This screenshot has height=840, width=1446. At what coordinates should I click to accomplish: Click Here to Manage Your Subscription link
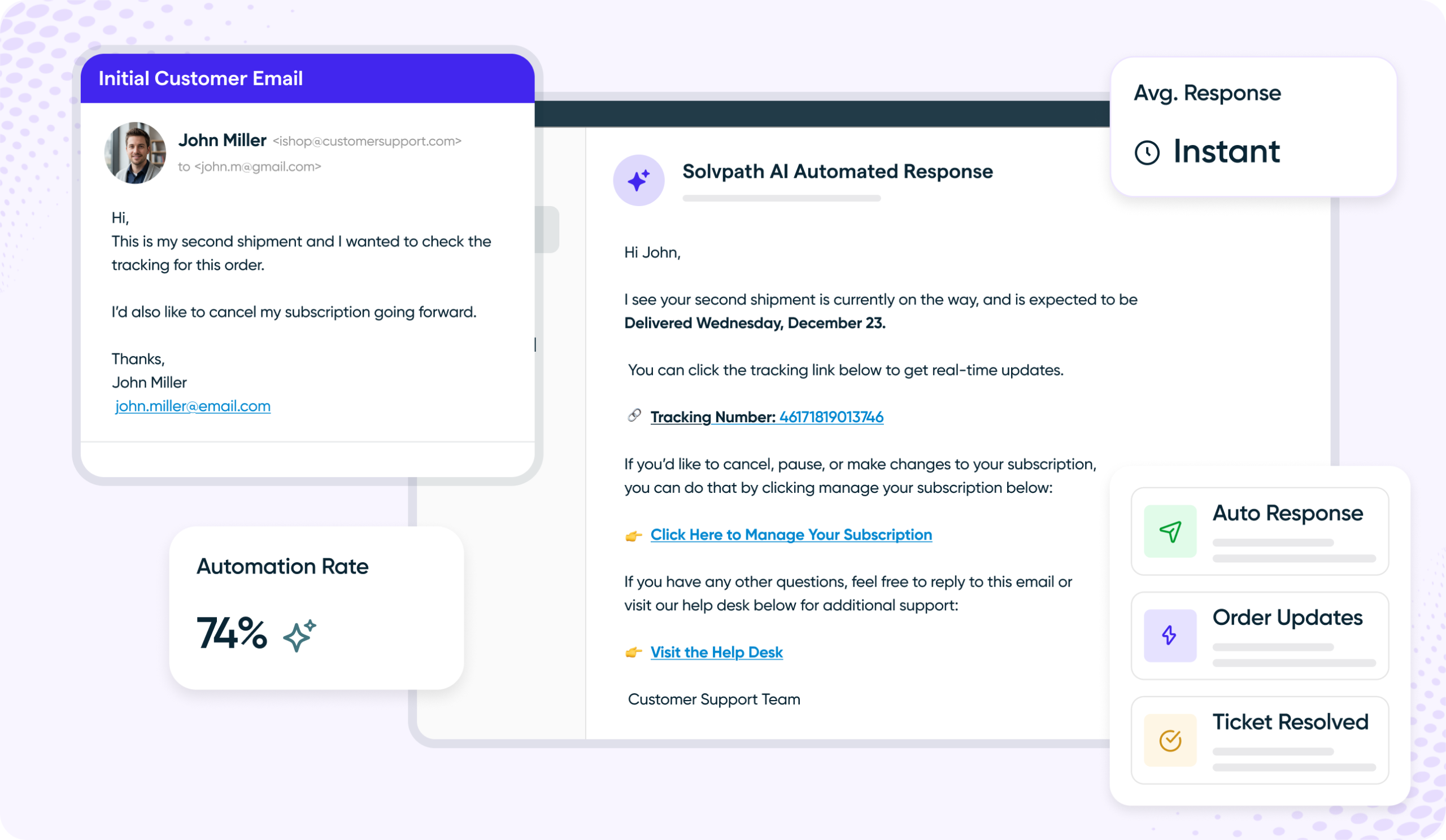pos(791,535)
